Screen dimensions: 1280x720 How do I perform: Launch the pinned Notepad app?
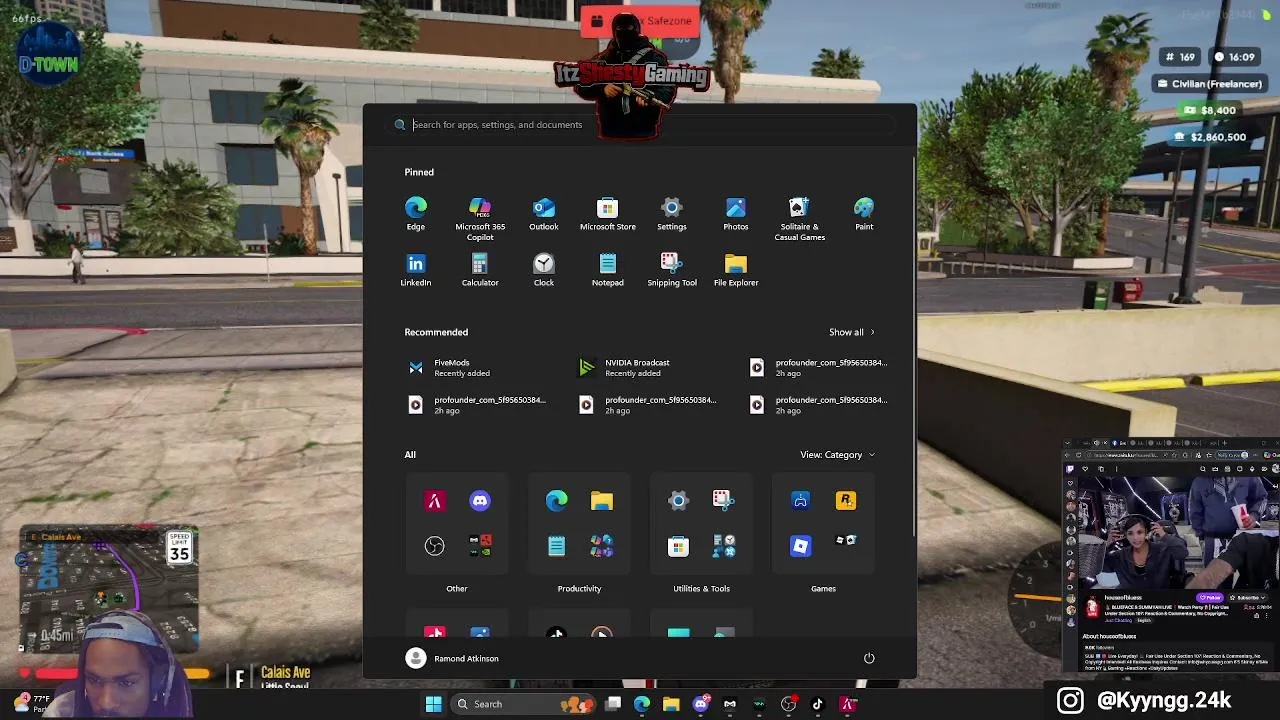click(607, 269)
